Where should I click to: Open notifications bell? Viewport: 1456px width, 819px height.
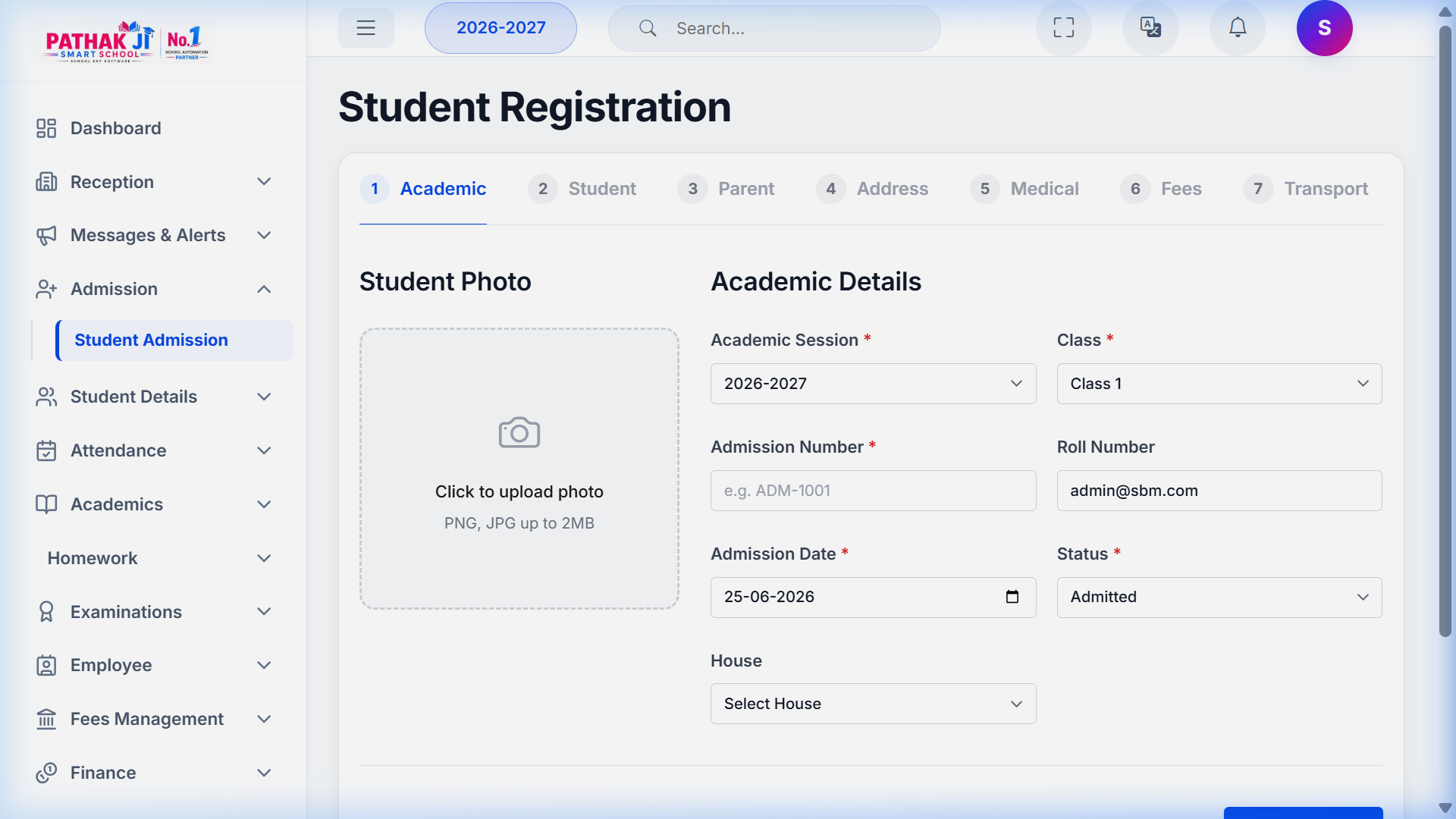pyautogui.click(x=1238, y=28)
